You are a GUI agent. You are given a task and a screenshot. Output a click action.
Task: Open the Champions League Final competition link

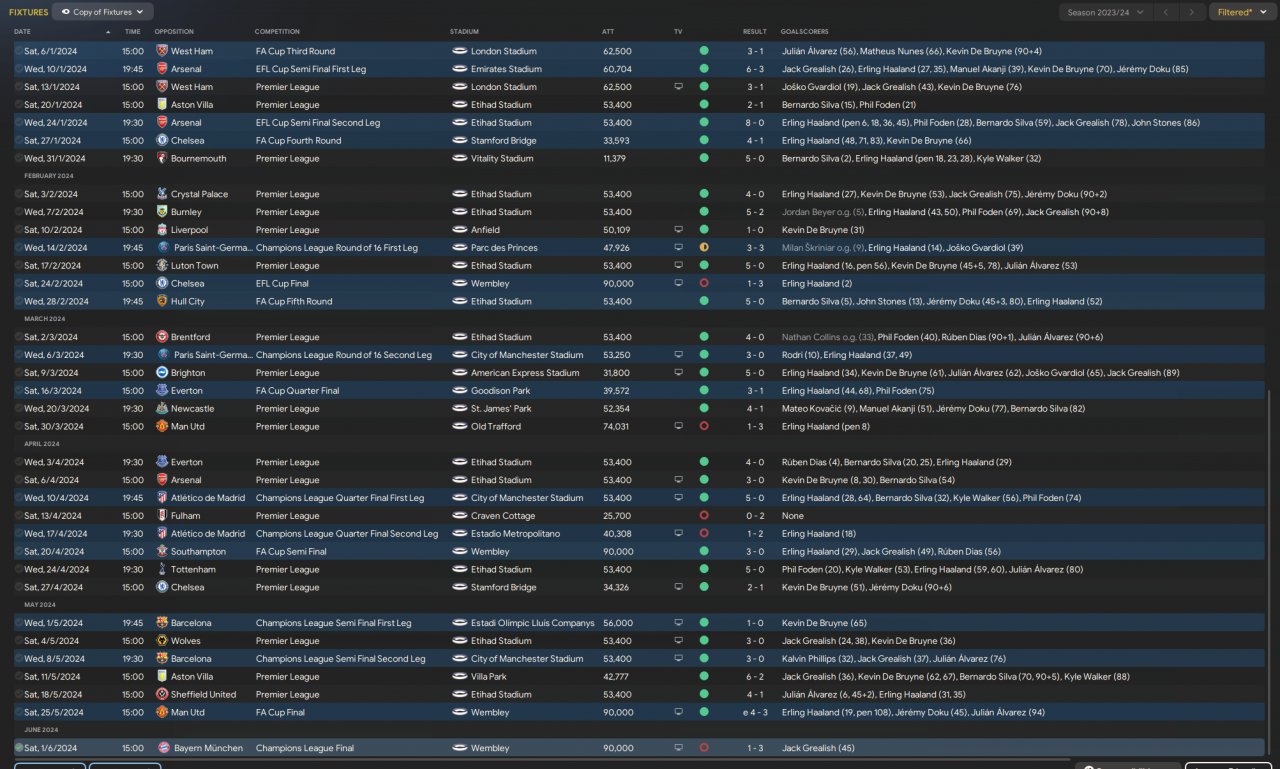click(x=305, y=748)
